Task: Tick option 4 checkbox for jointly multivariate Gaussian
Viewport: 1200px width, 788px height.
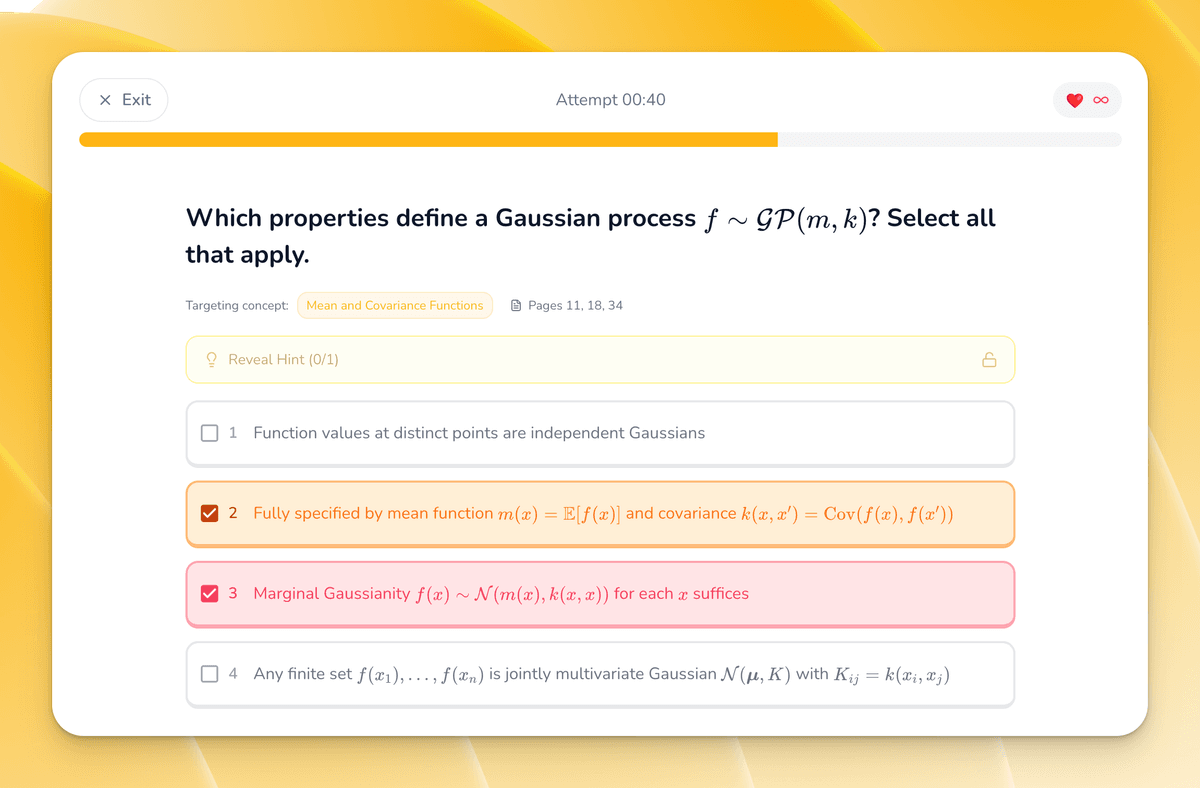Action: [x=209, y=674]
